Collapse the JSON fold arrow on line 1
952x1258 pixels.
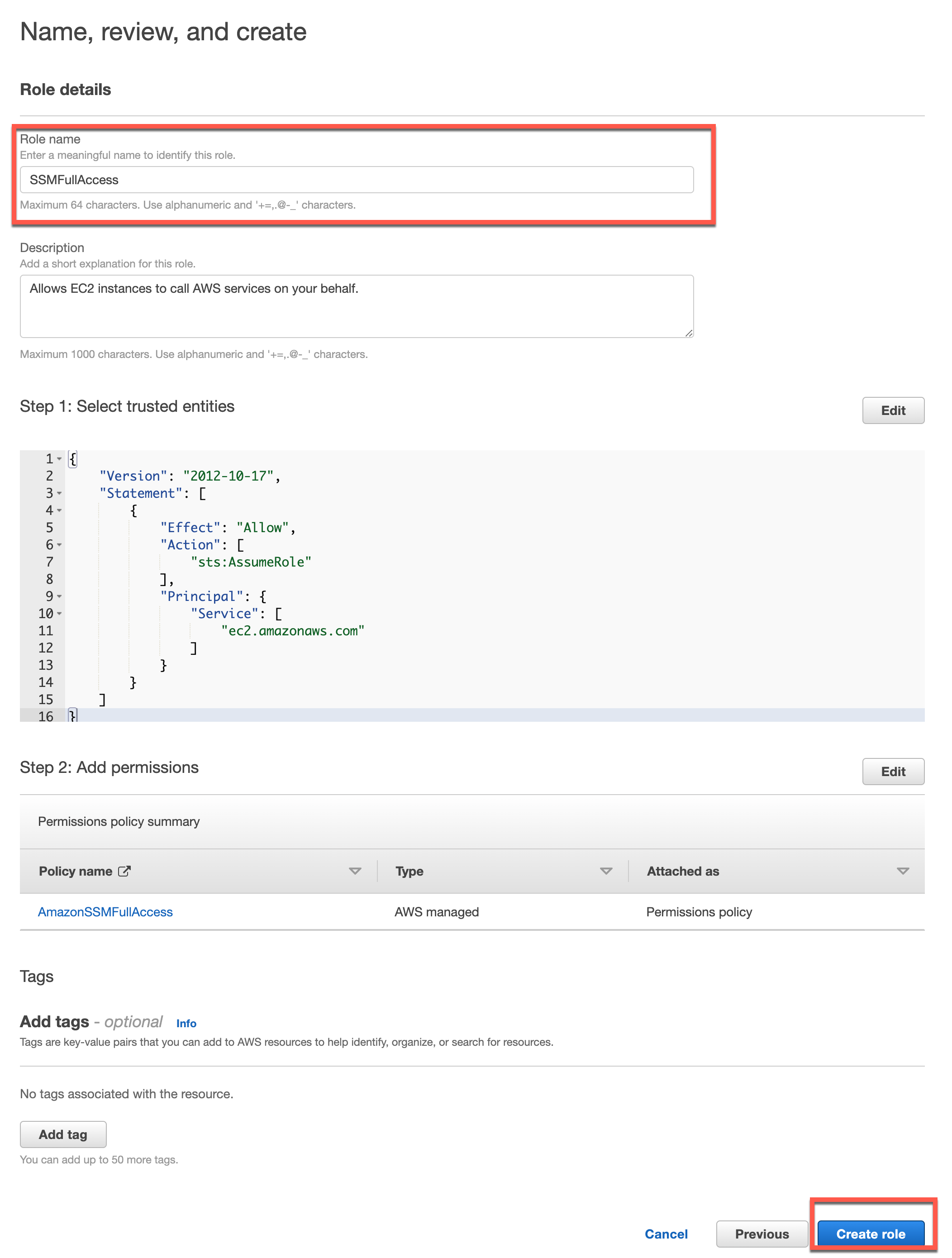(60, 459)
